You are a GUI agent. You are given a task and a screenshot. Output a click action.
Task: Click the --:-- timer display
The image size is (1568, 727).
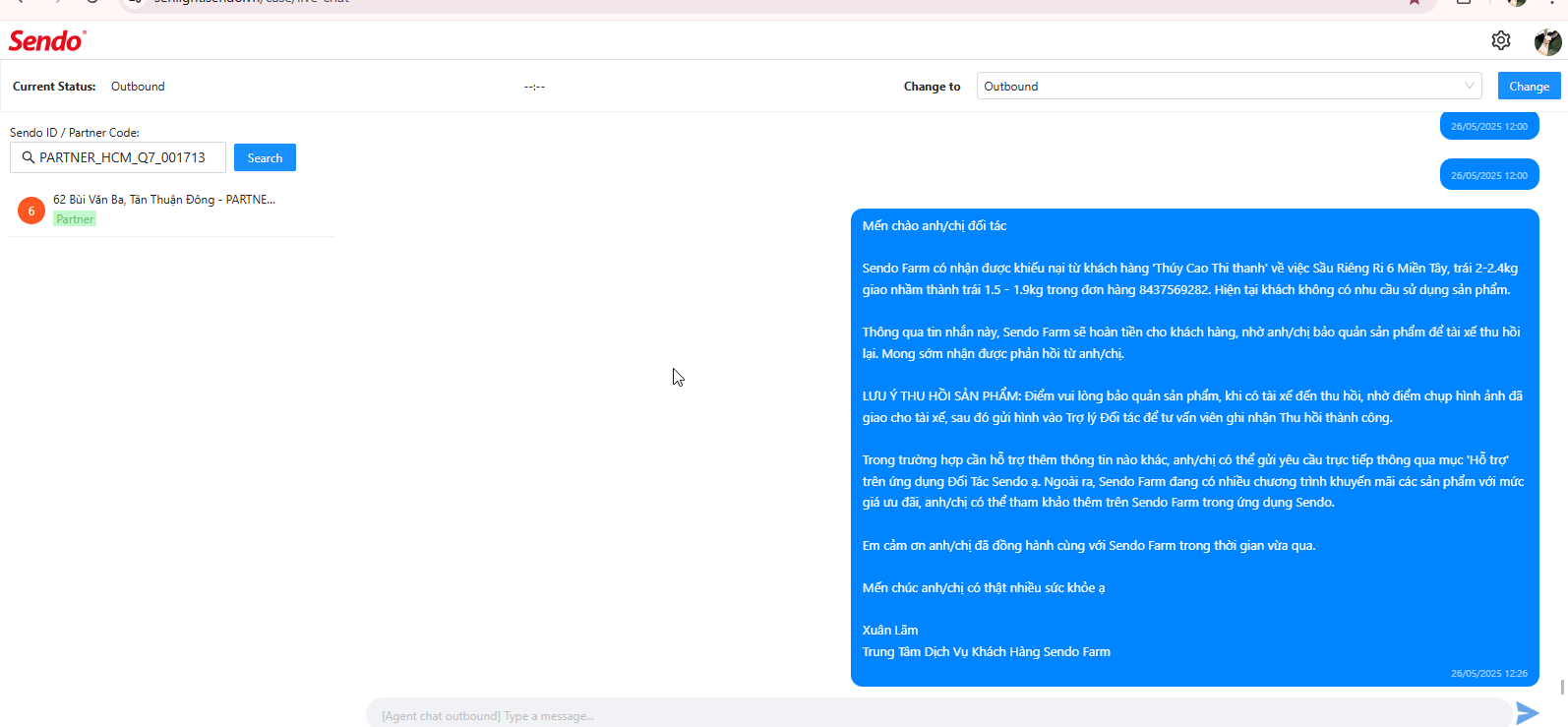534,87
